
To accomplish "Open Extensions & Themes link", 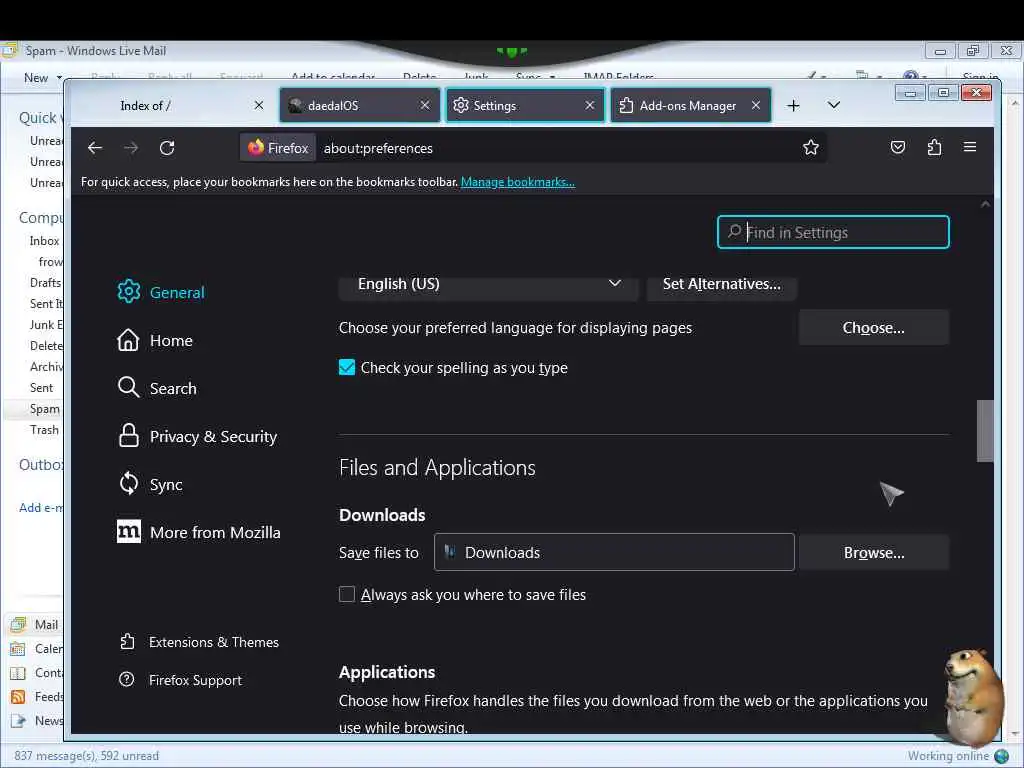I will pos(199,642).
